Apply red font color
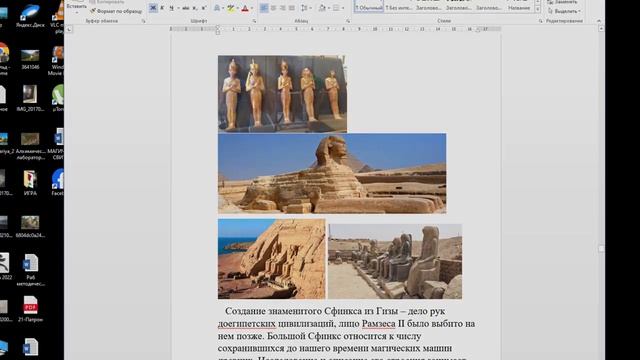 coord(245,8)
